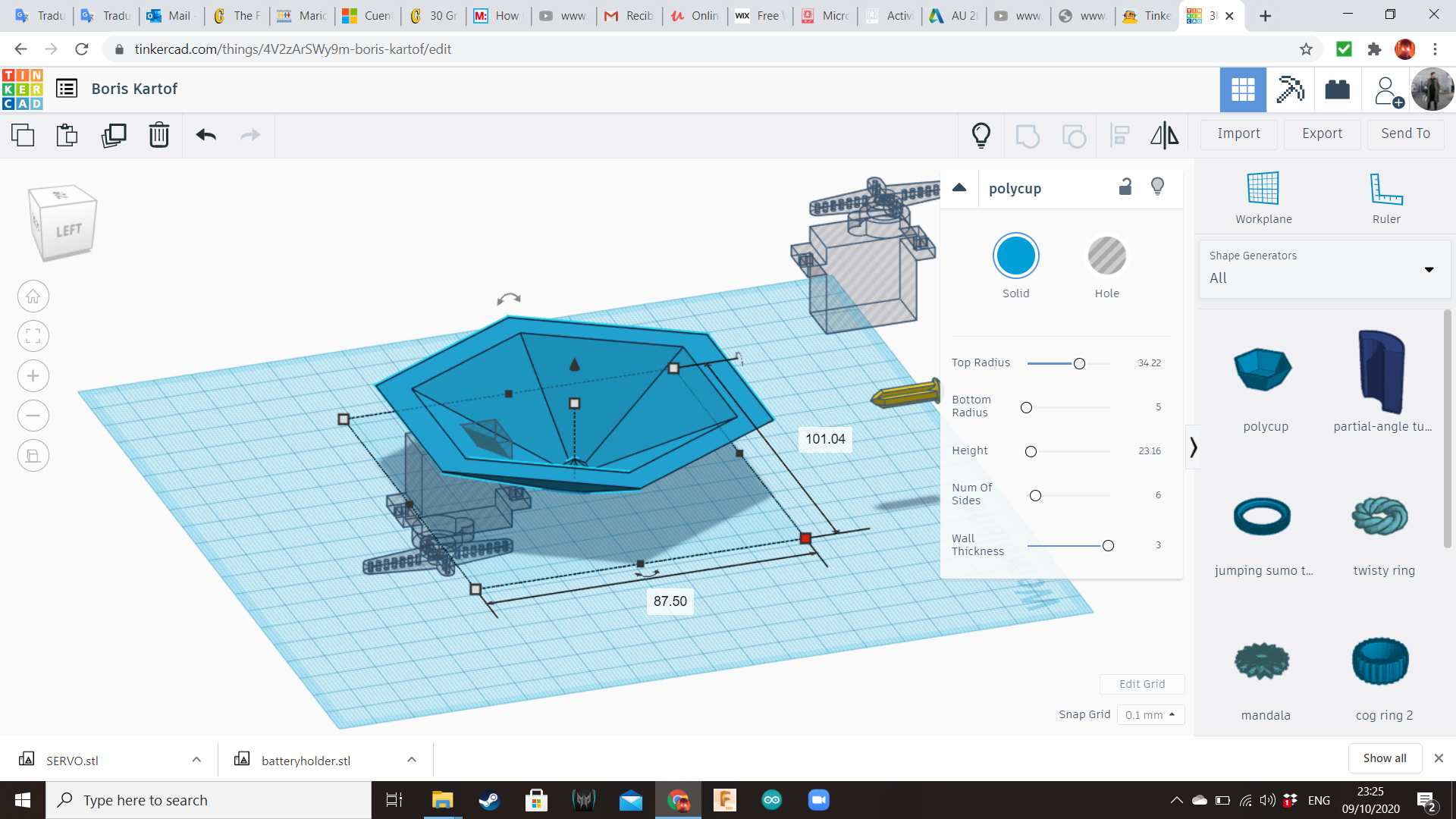Viewport: 1456px width, 819px height.
Task: Set shape to Hole
Action: [x=1106, y=256]
